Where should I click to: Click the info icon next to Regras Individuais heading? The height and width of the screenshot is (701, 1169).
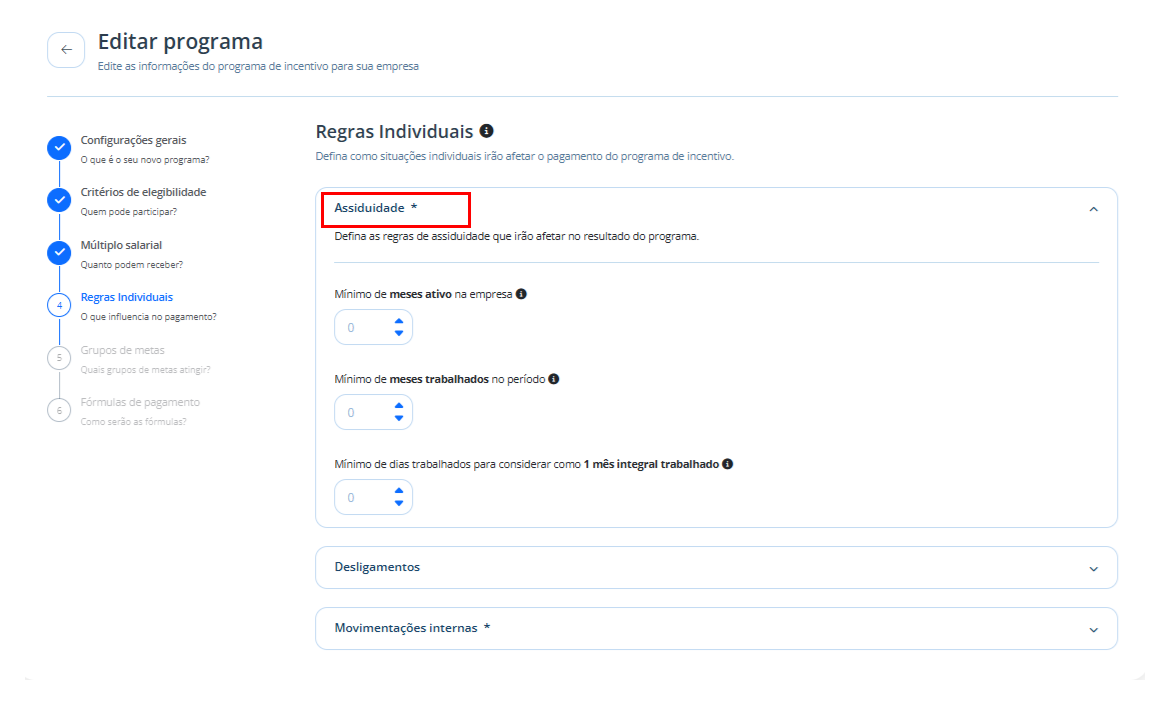pos(487,131)
